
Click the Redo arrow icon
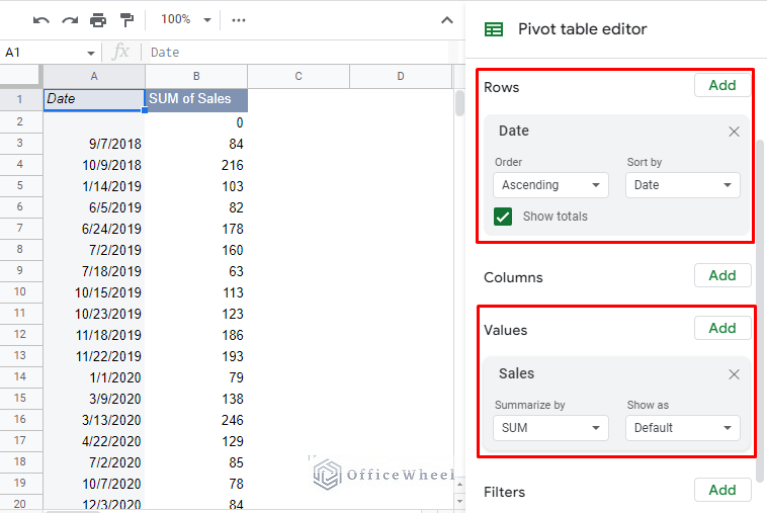[69, 20]
